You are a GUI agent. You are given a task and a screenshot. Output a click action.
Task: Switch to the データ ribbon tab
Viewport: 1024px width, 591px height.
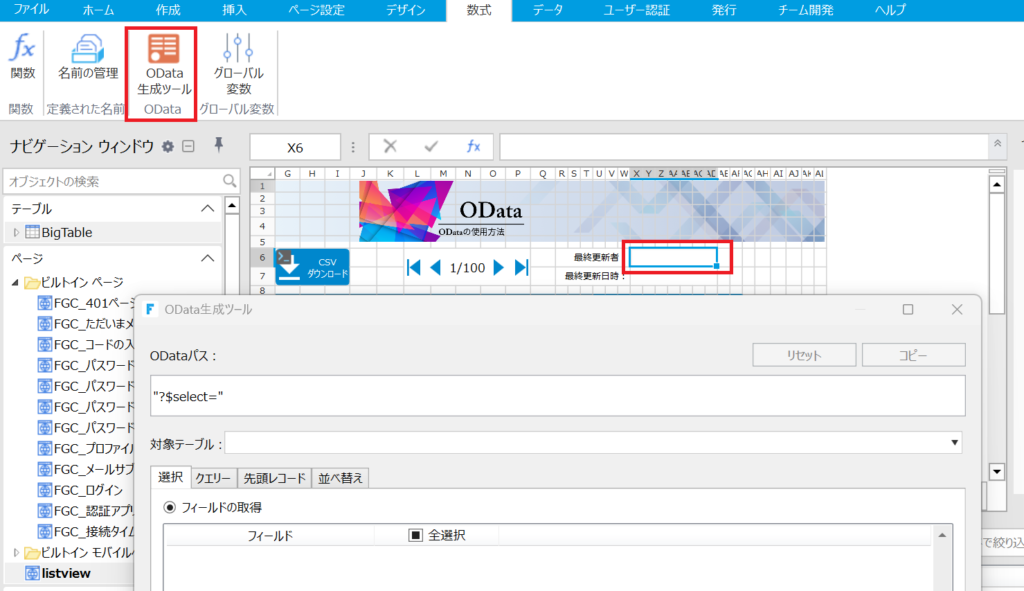546,10
